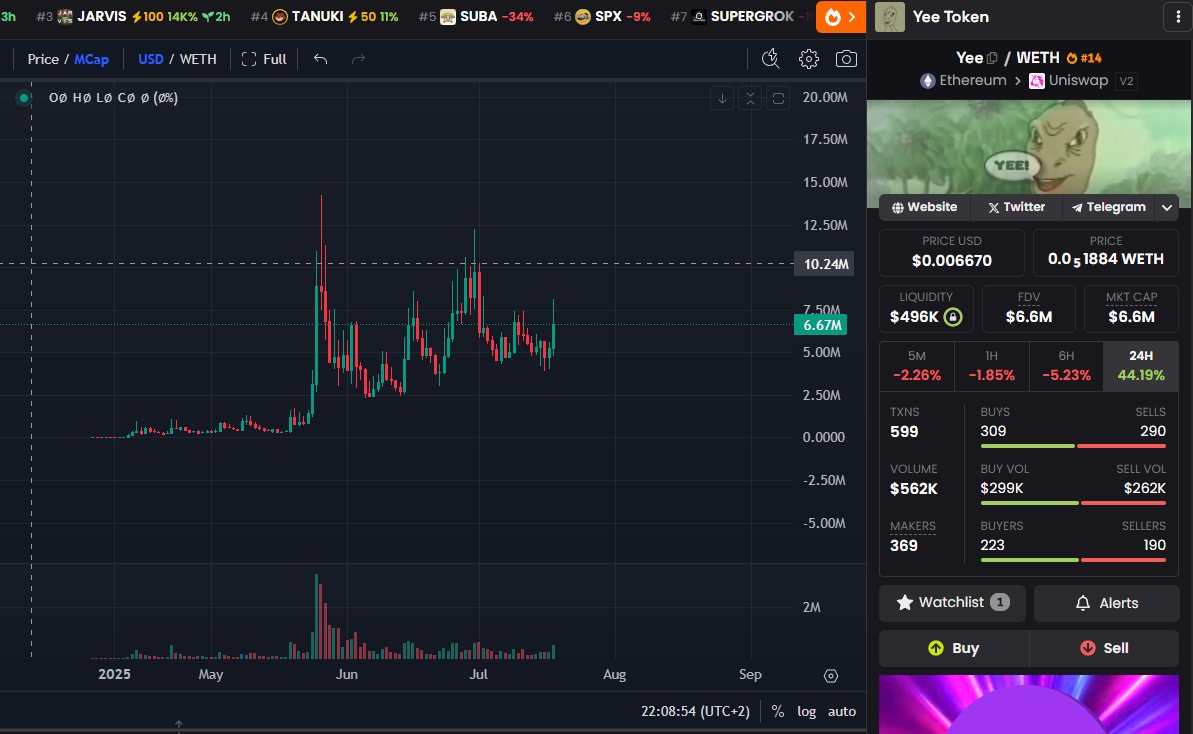Select the 6H timeframe stats tab
The width and height of the screenshot is (1193, 734).
pos(1066,366)
